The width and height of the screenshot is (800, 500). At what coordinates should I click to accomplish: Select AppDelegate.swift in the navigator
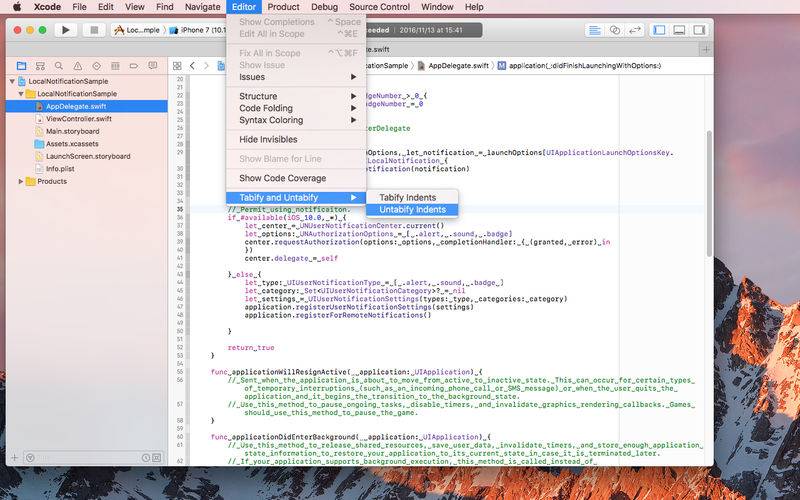pyautogui.click(x=87, y=106)
